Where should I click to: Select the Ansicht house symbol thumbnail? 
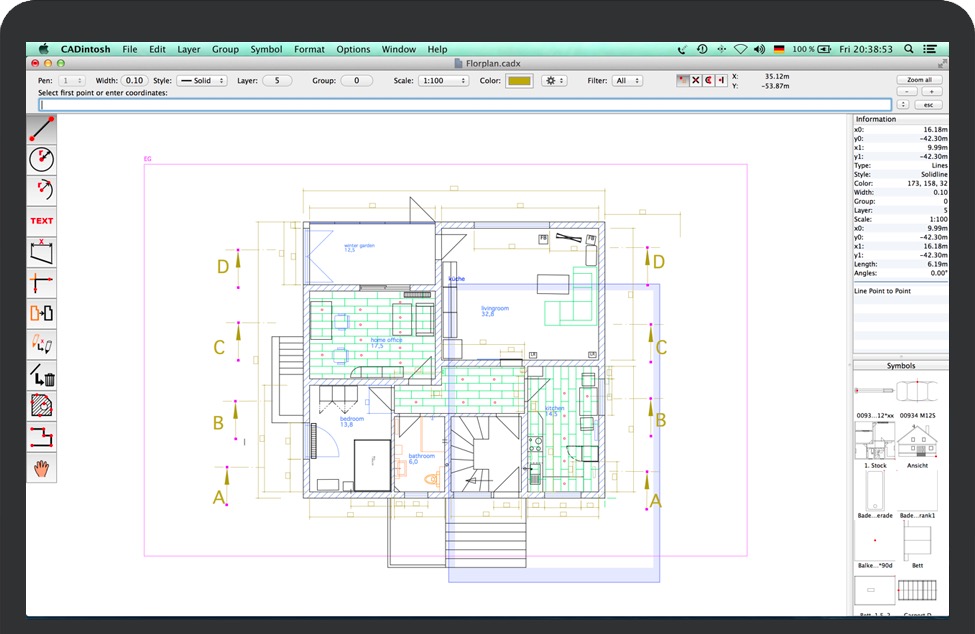click(918, 441)
